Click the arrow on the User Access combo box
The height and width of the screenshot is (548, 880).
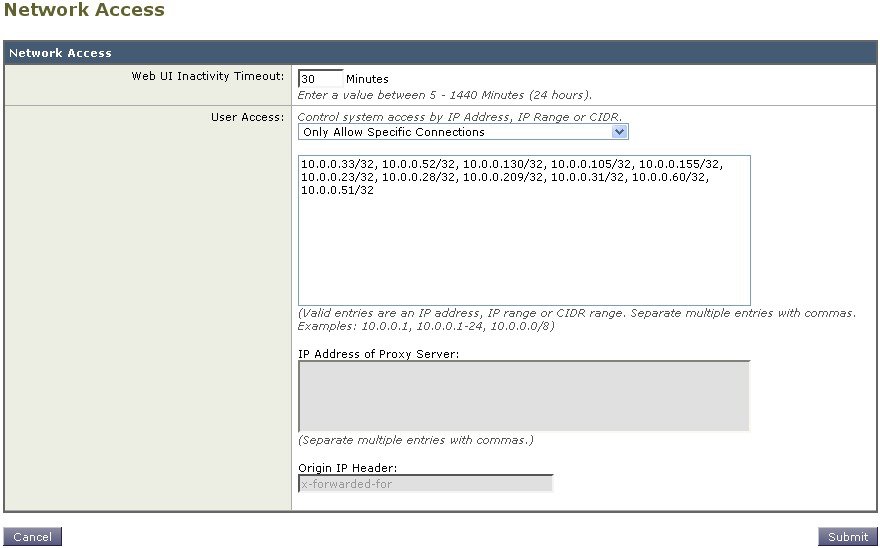point(620,132)
